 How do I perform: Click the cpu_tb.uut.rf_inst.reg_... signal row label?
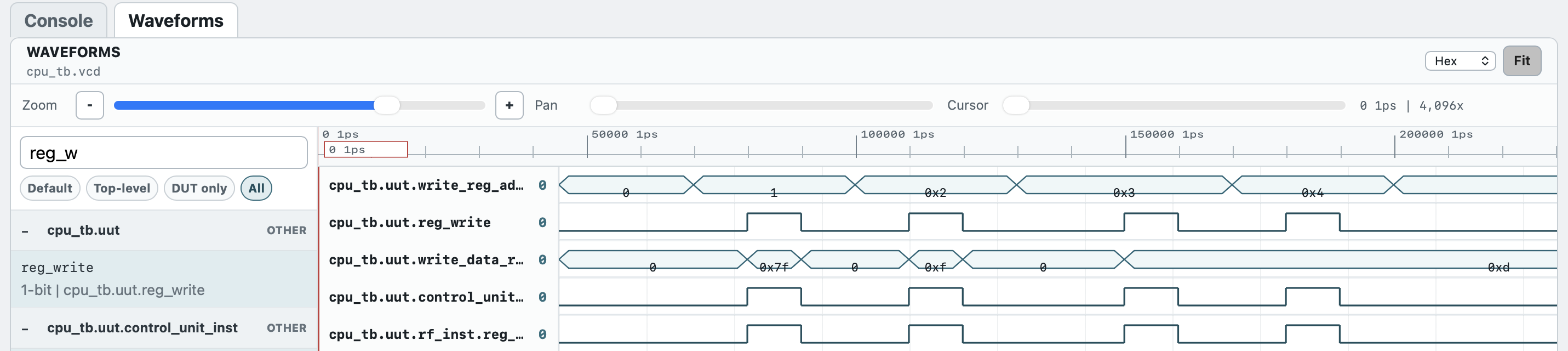click(426, 334)
